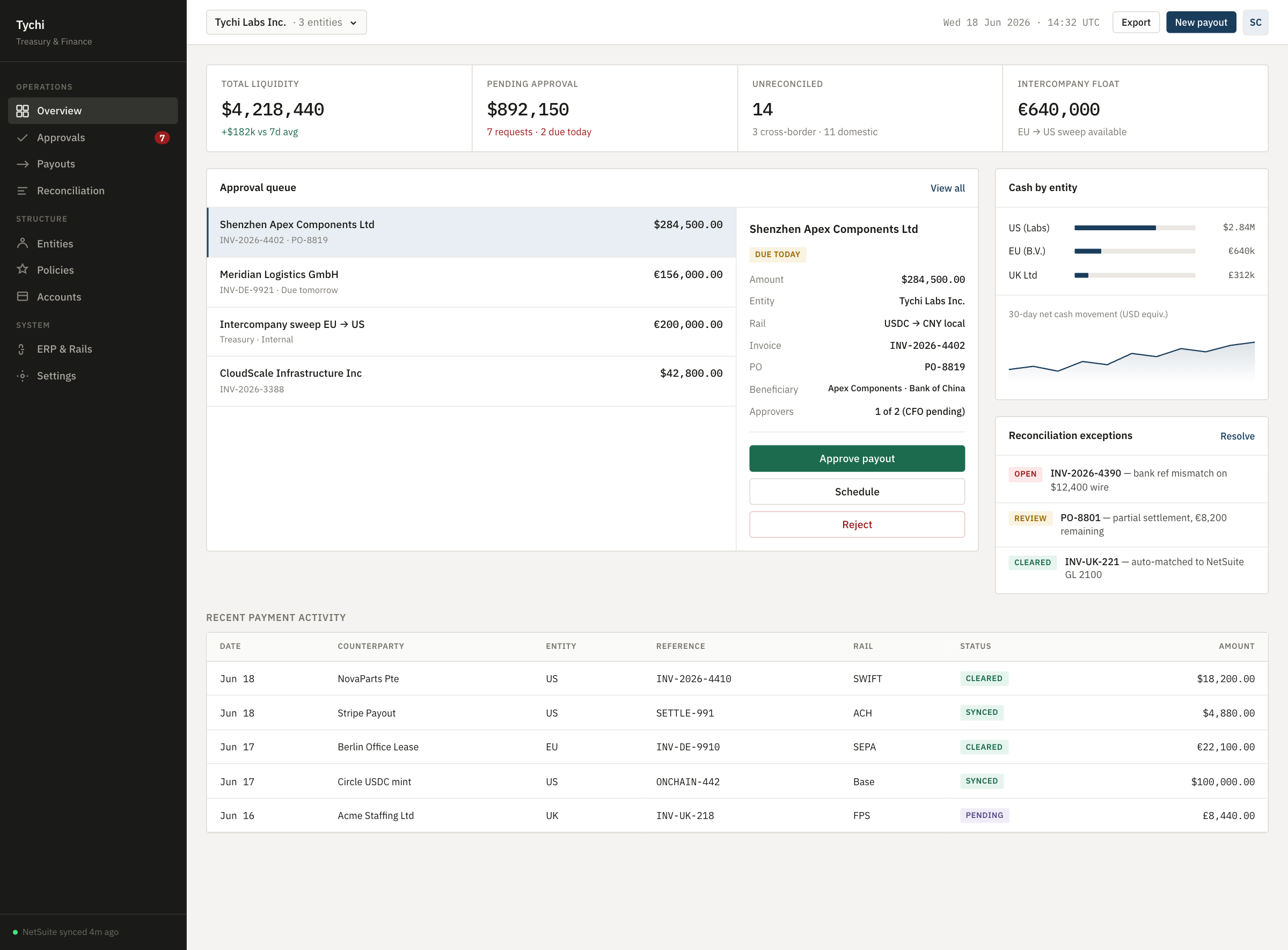This screenshot has height=950, width=1288.
Task: Click the 30-day net cash movement chart
Action: pos(1131,361)
